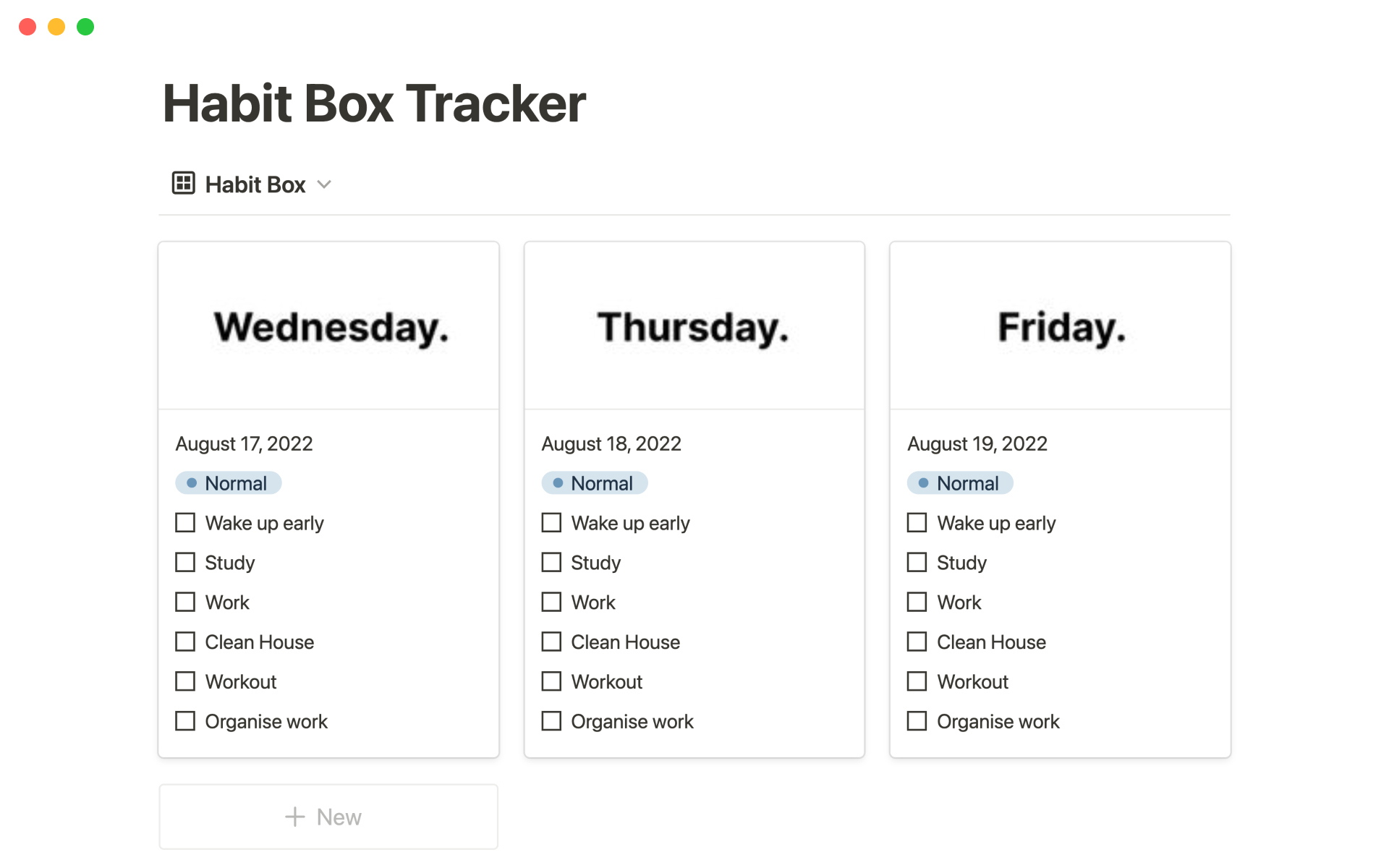The height and width of the screenshot is (868, 1389).
Task: Click the red close window button
Action: coord(27,27)
